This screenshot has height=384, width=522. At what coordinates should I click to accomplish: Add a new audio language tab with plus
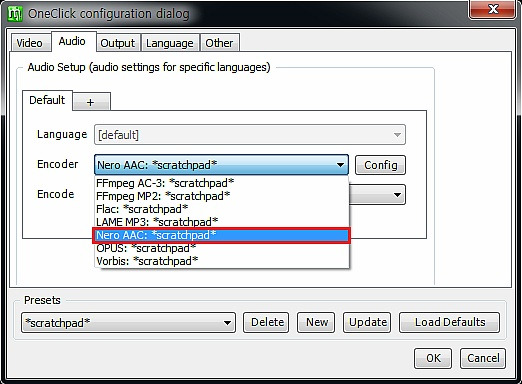(91, 102)
